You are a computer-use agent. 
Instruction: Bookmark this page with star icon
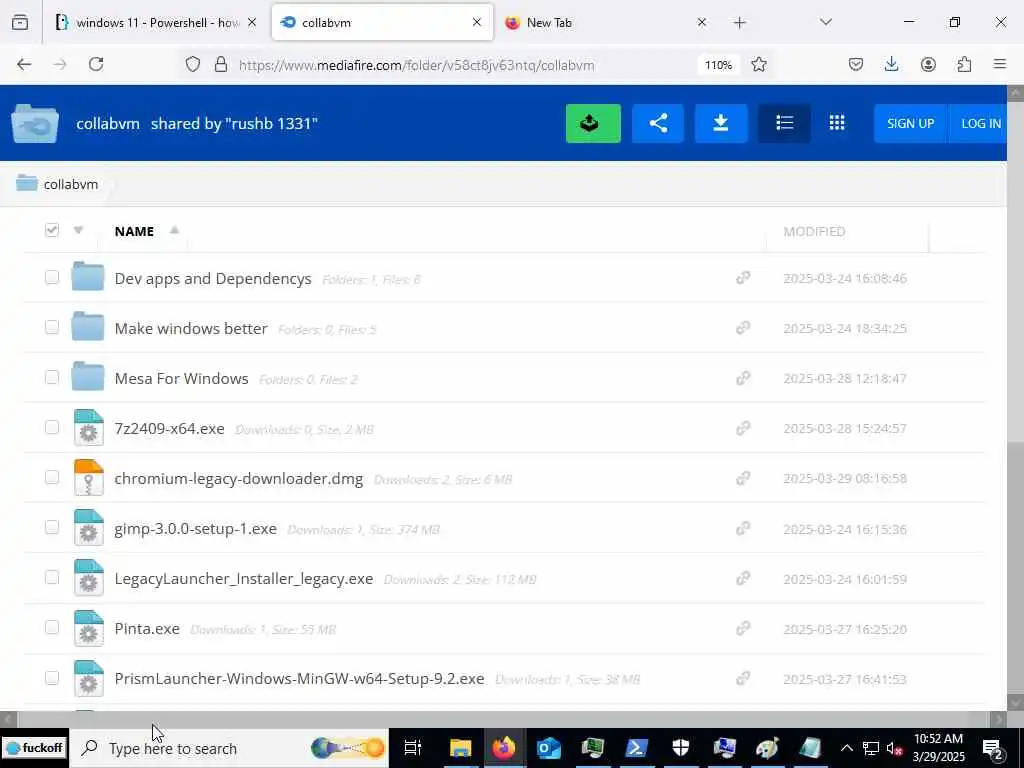pos(758,64)
